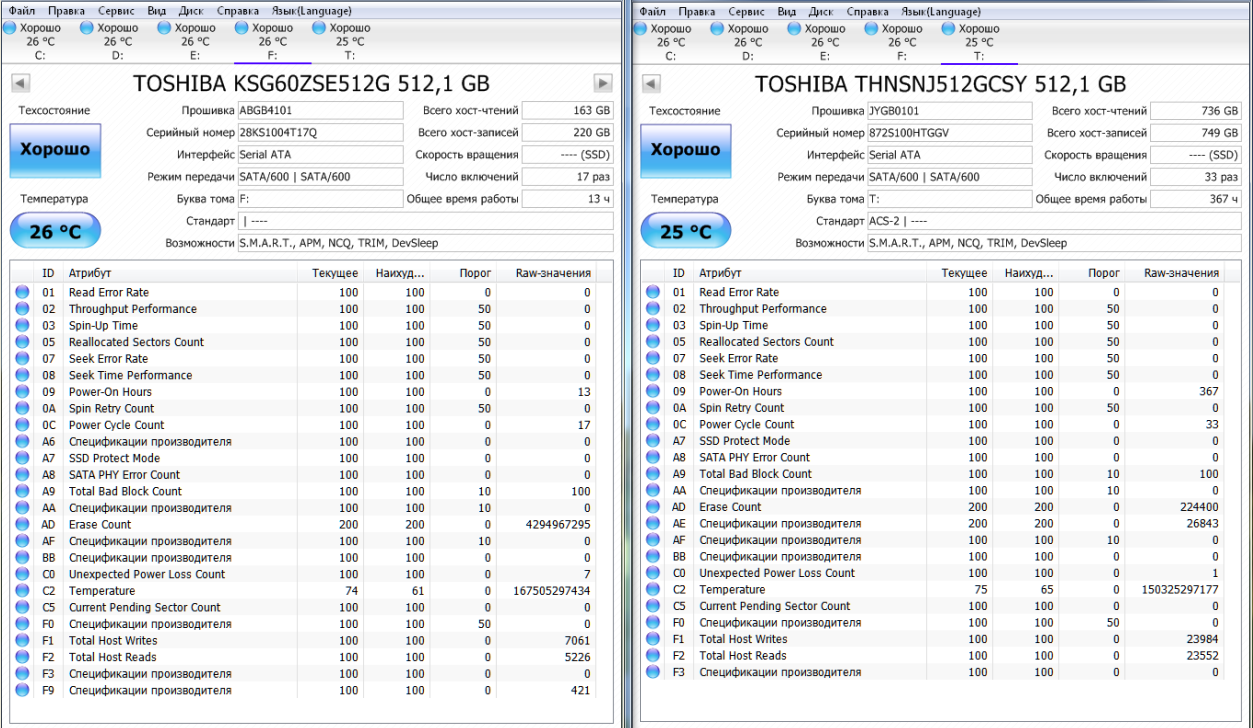Click 26 °C temperature badge in left window

[x=56, y=232]
